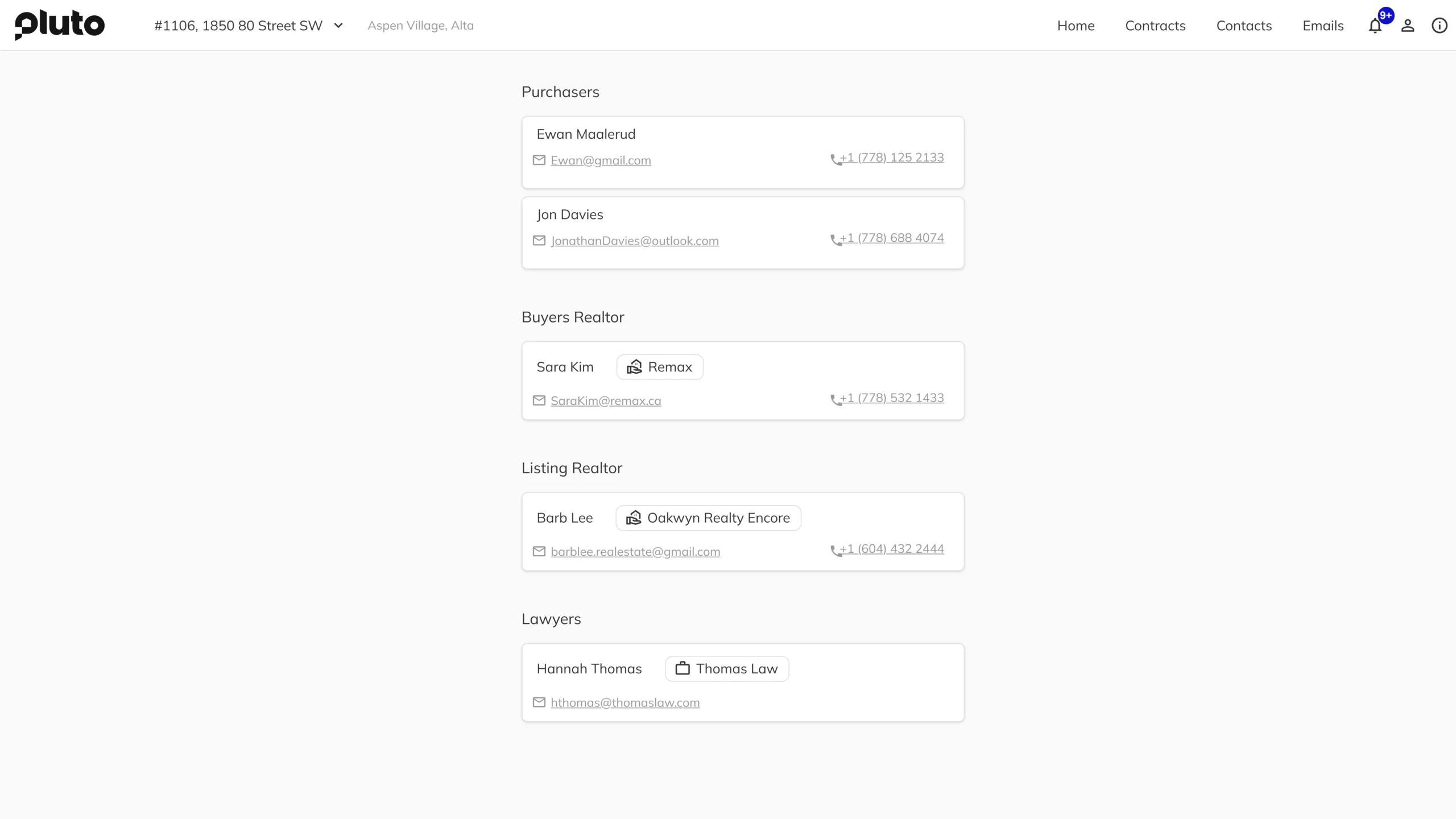Click the Oakwyn Realty Encore badge
This screenshot has width=1456, height=819.
(x=708, y=518)
